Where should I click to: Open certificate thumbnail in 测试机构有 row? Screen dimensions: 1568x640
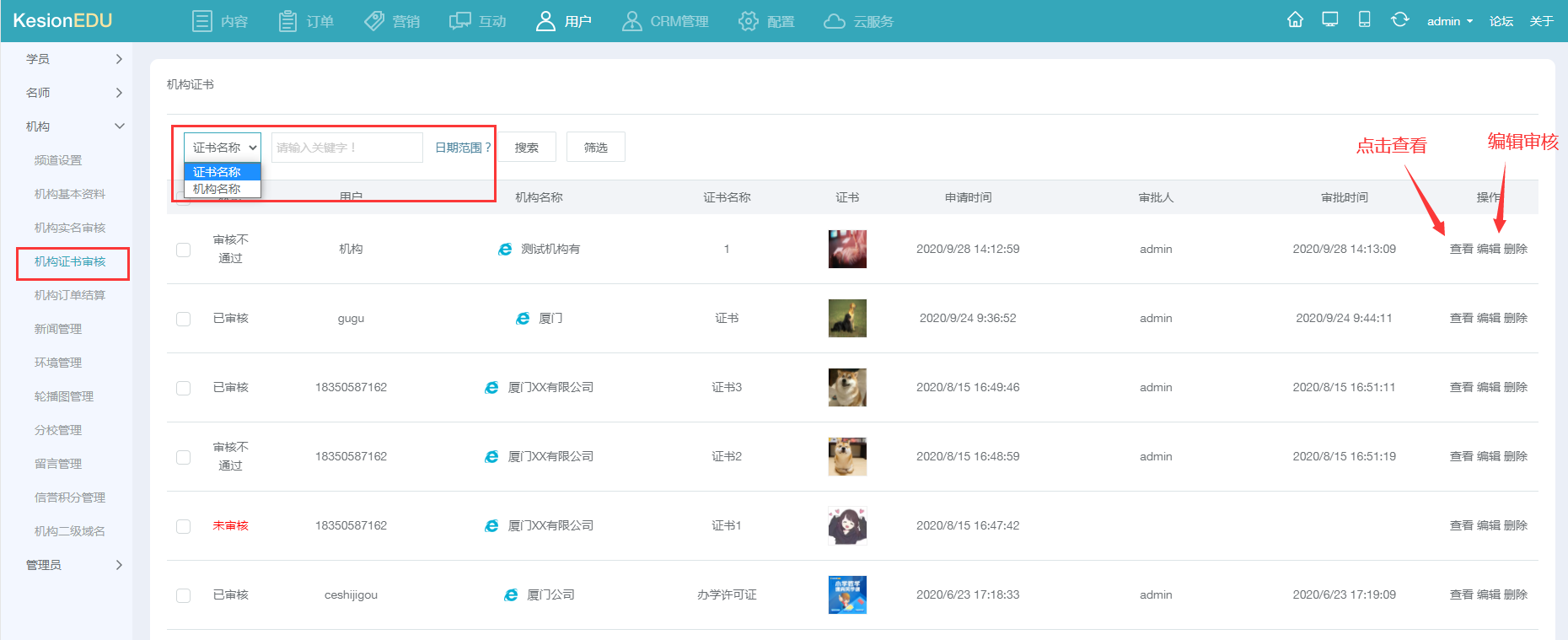pyautogui.click(x=847, y=249)
